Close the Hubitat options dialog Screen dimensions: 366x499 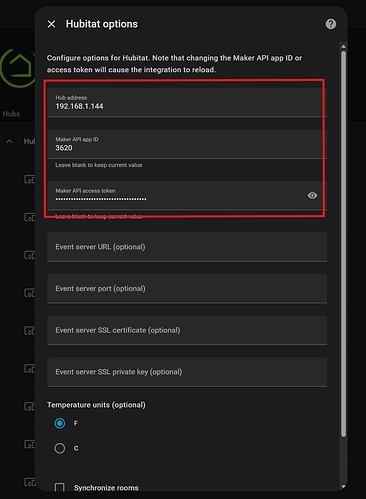51,24
